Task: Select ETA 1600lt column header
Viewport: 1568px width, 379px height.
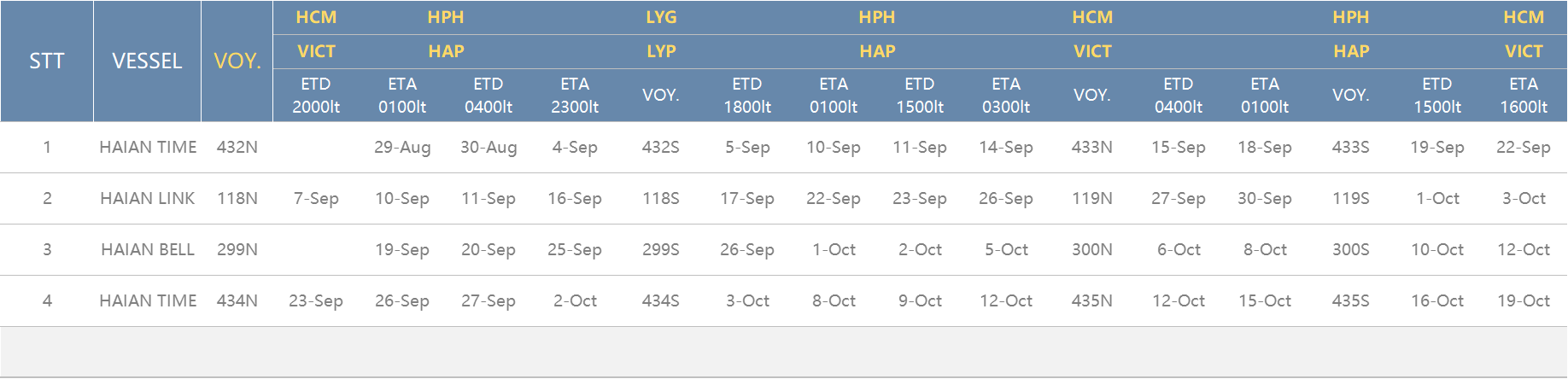Action: pyautogui.click(x=1524, y=96)
